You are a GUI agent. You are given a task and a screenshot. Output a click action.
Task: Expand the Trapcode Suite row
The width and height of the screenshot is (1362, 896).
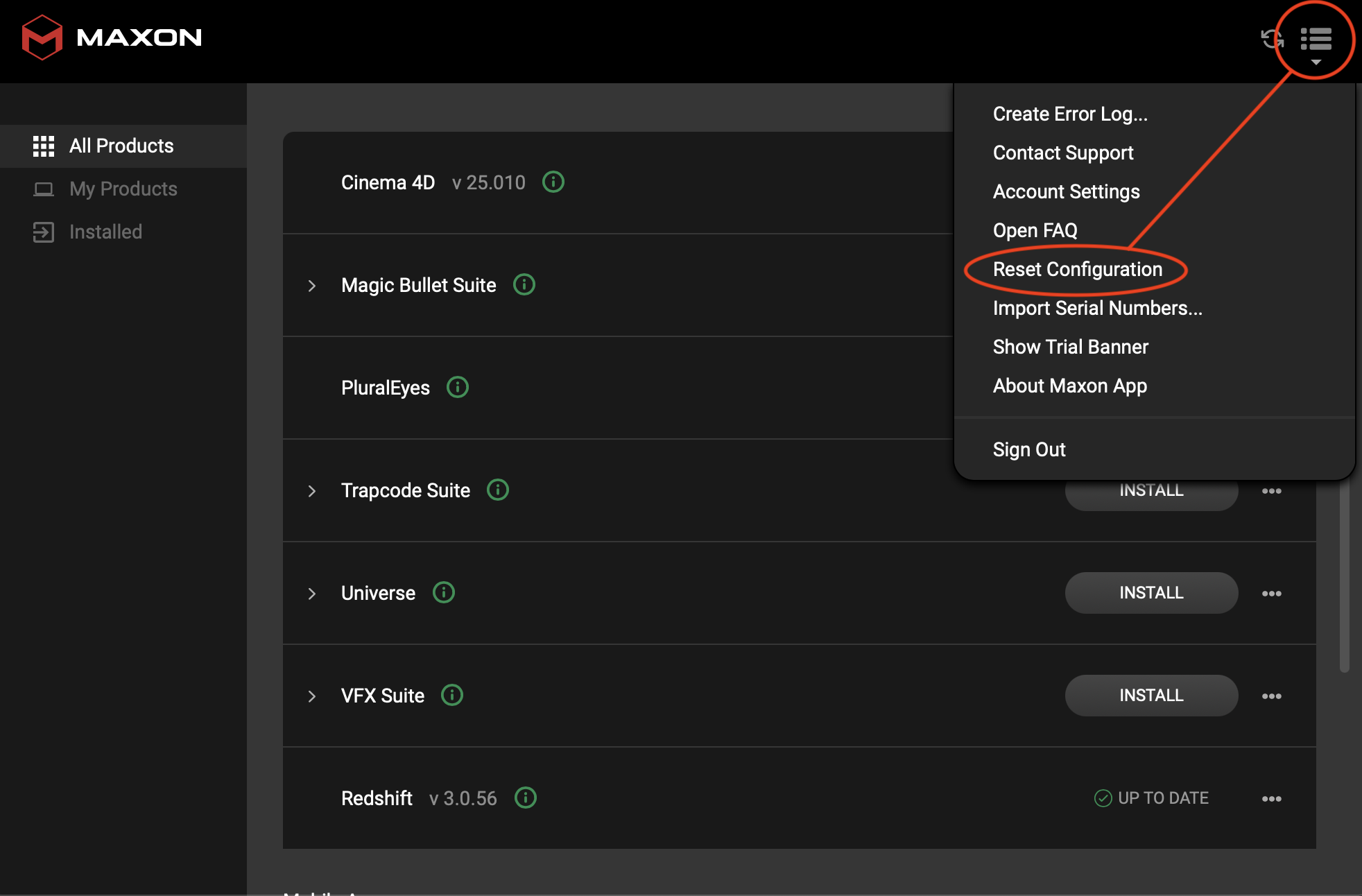tap(312, 491)
